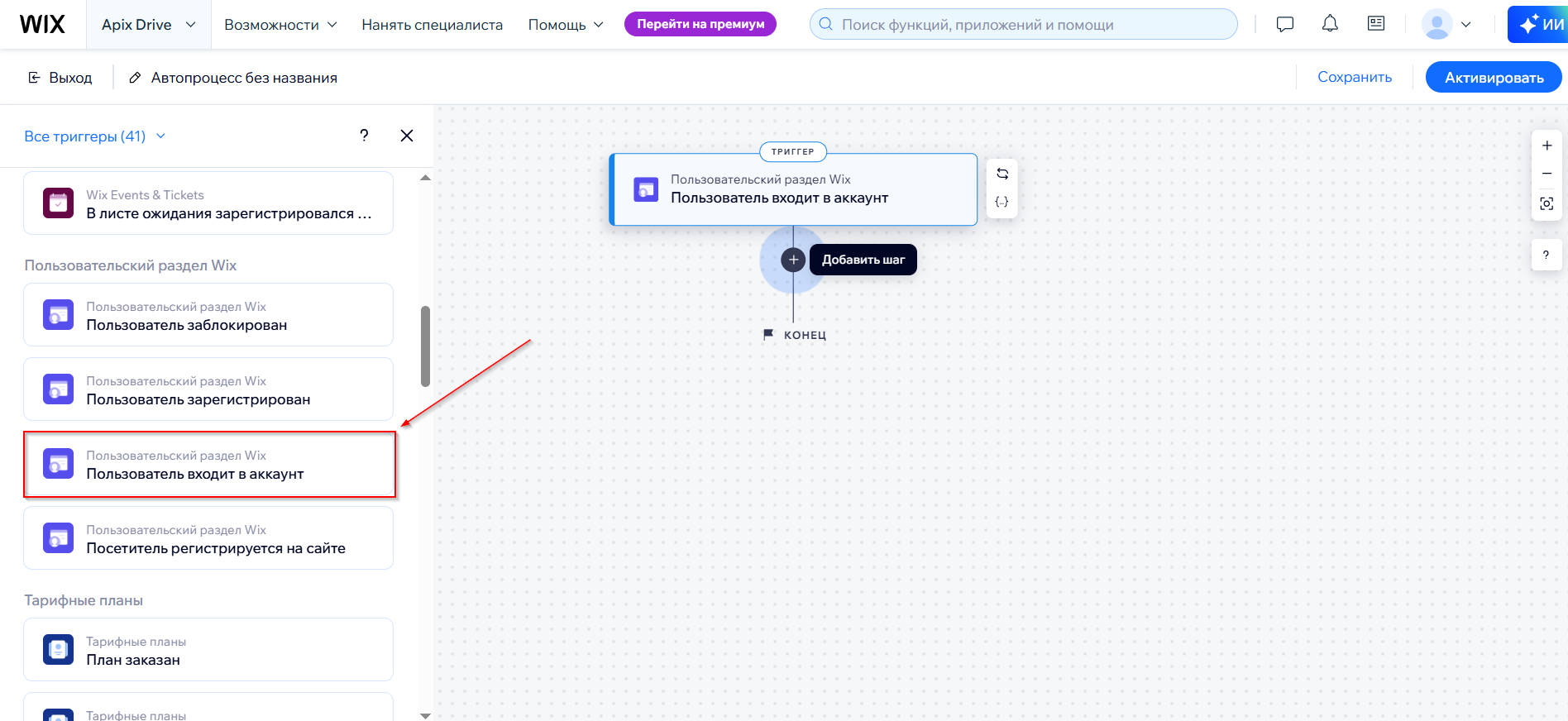Open trigger data braces icon

point(1002,202)
